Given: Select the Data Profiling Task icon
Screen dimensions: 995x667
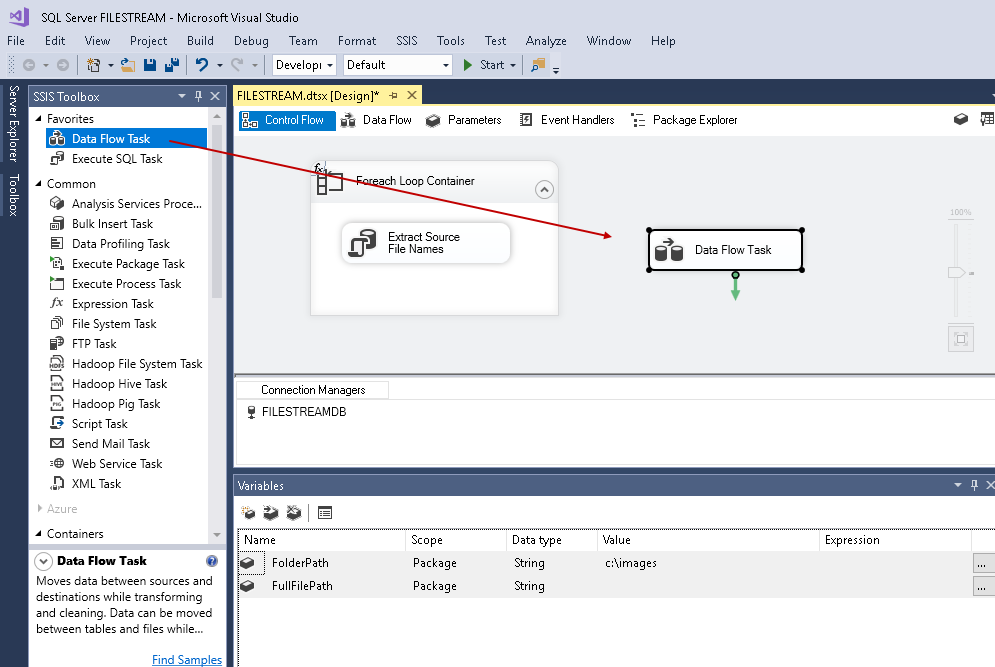Looking at the screenshot, I should [x=57, y=243].
